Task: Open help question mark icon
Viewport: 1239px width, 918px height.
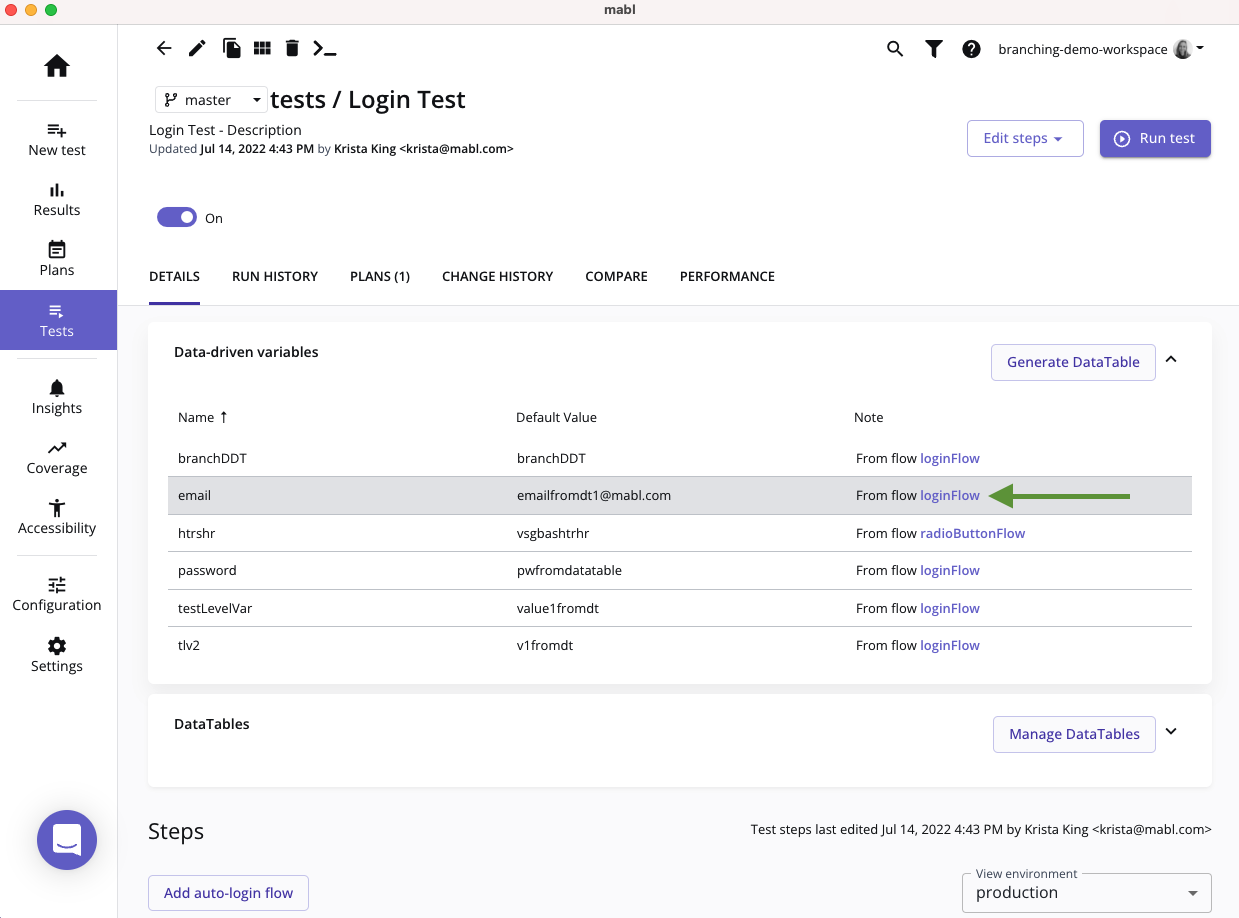Action: coord(971,49)
